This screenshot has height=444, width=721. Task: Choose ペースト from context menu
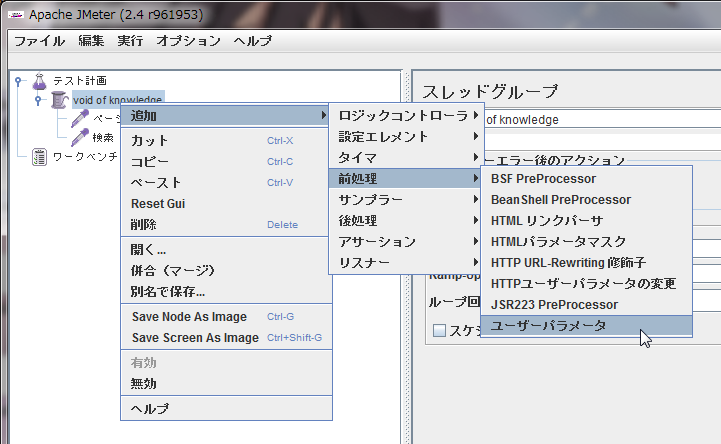coord(225,182)
